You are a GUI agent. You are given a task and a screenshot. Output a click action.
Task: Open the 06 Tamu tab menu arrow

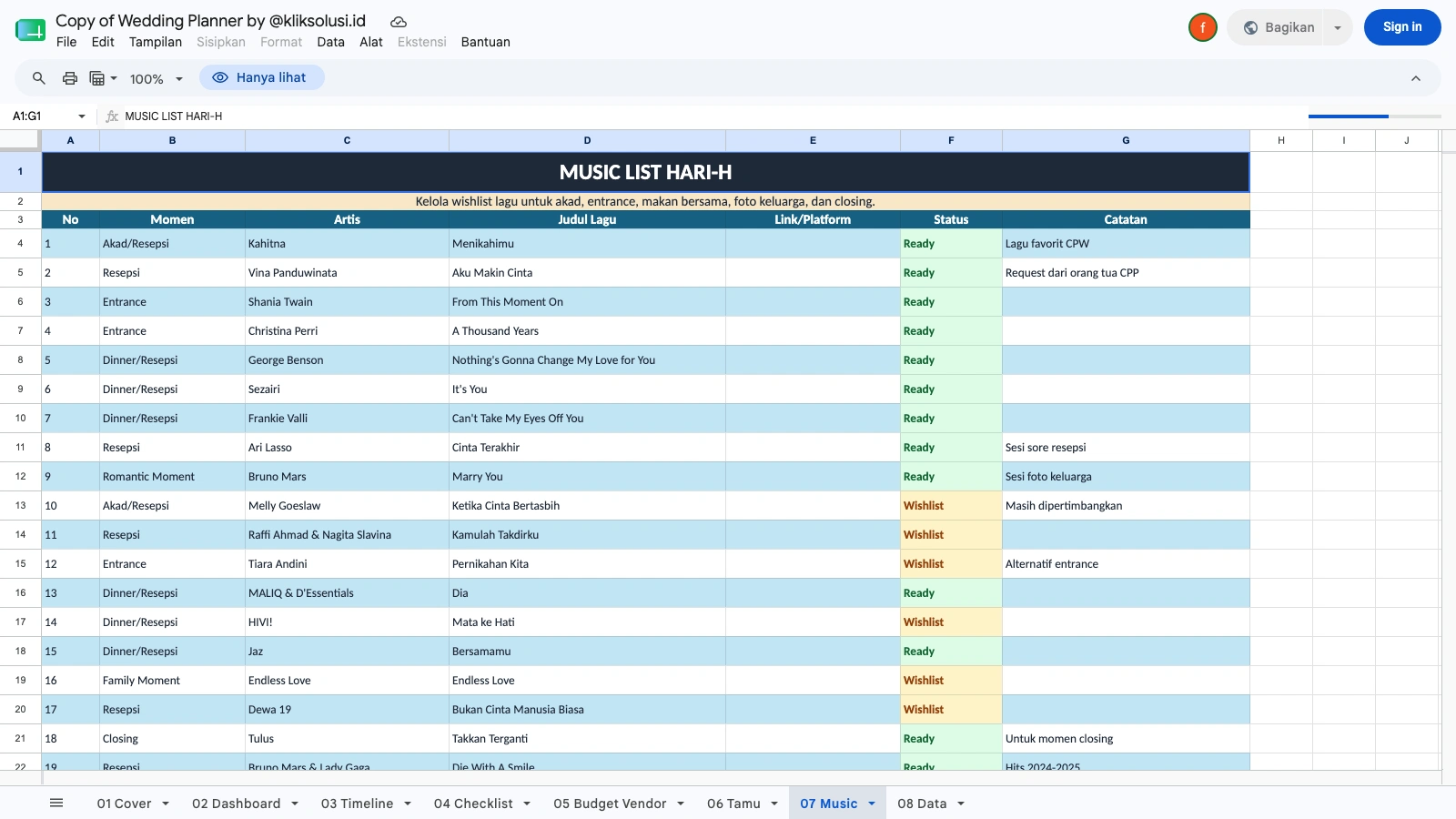point(774,804)
